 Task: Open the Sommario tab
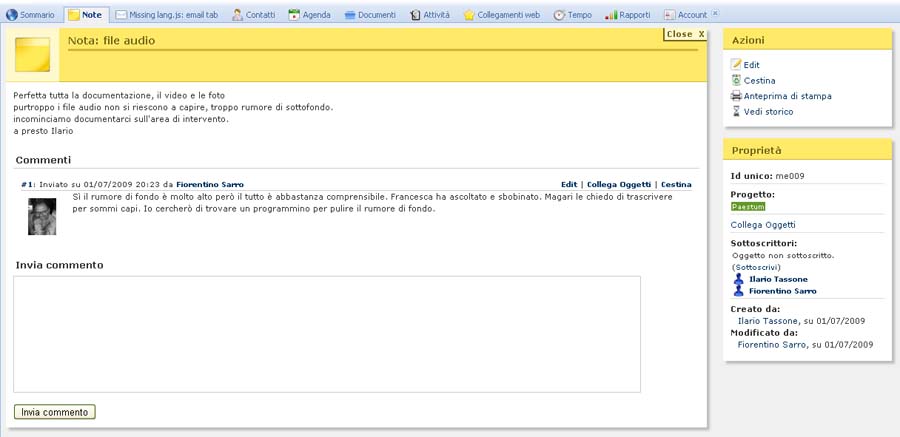point(30,15)
